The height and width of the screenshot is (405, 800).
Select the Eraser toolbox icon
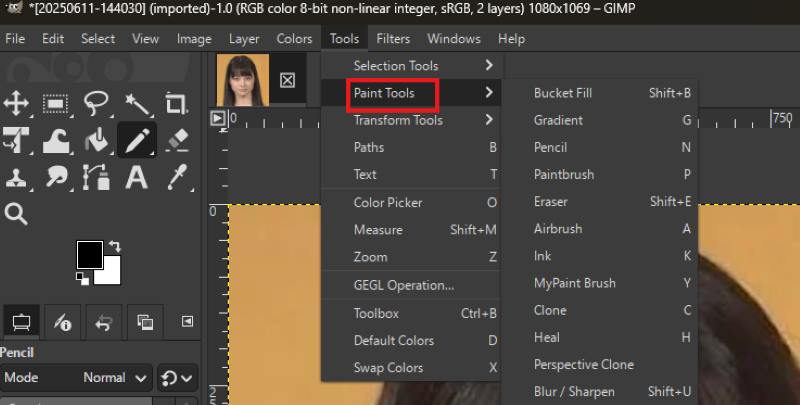click(177, 140)
